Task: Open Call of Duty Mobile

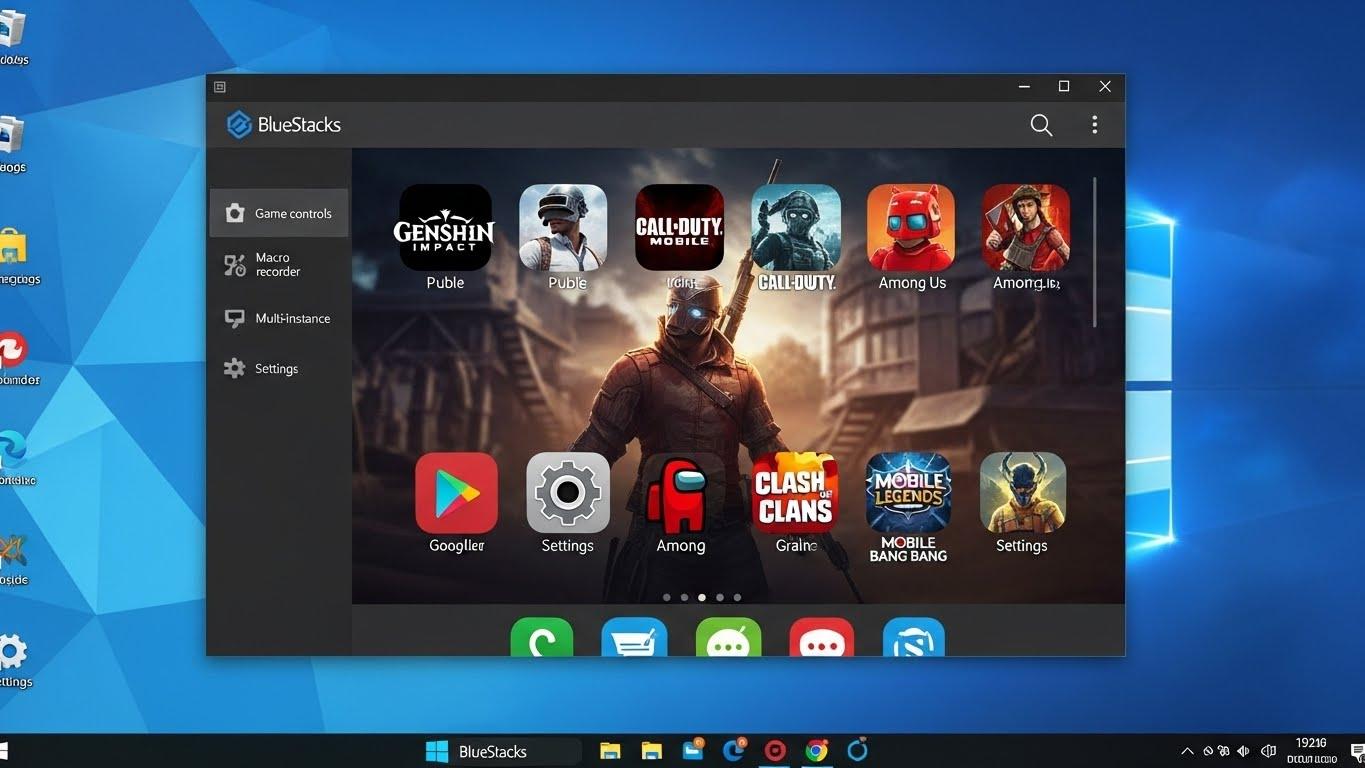Action: (x=679, y=228)
